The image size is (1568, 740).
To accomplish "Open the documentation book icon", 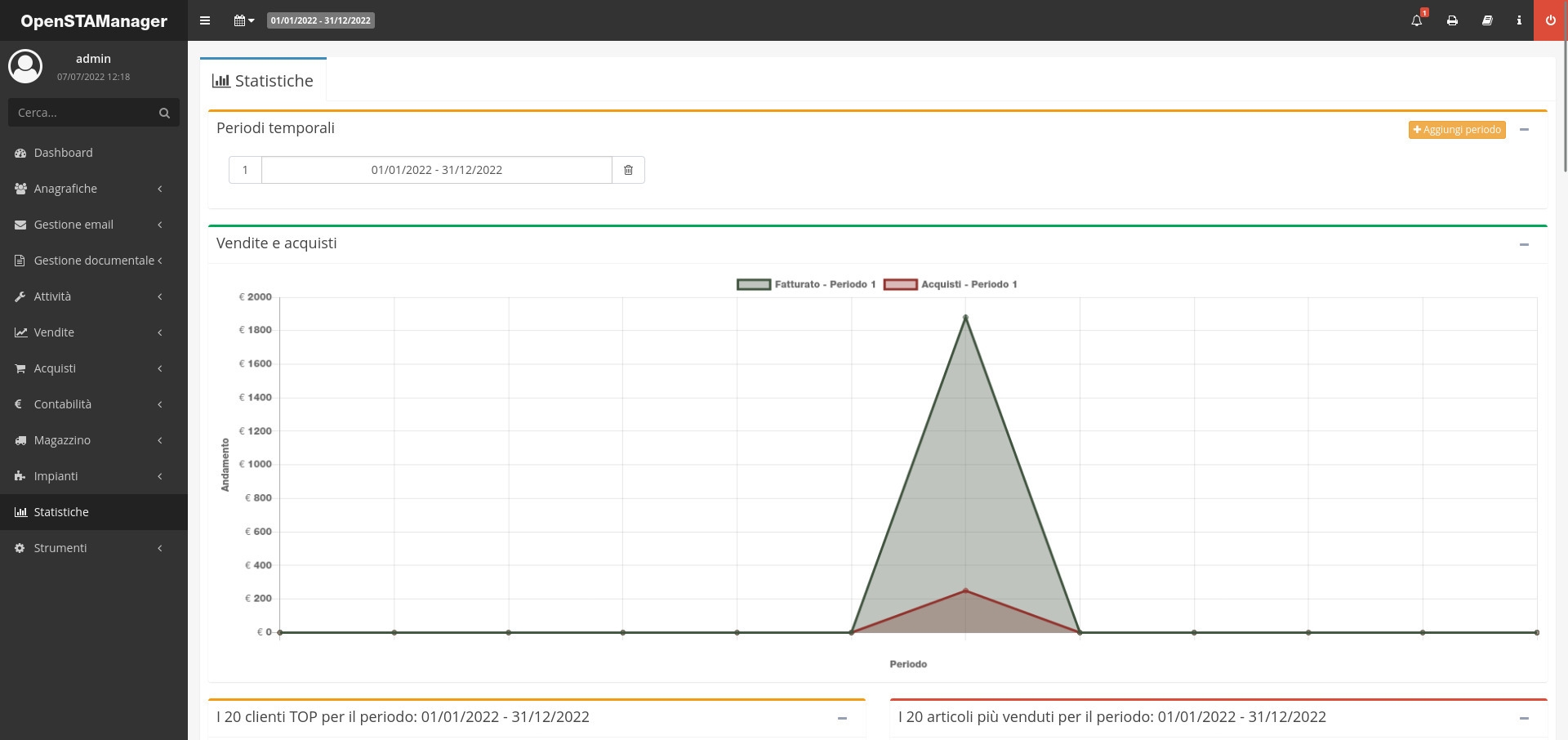I will (x=1487, y=20).
